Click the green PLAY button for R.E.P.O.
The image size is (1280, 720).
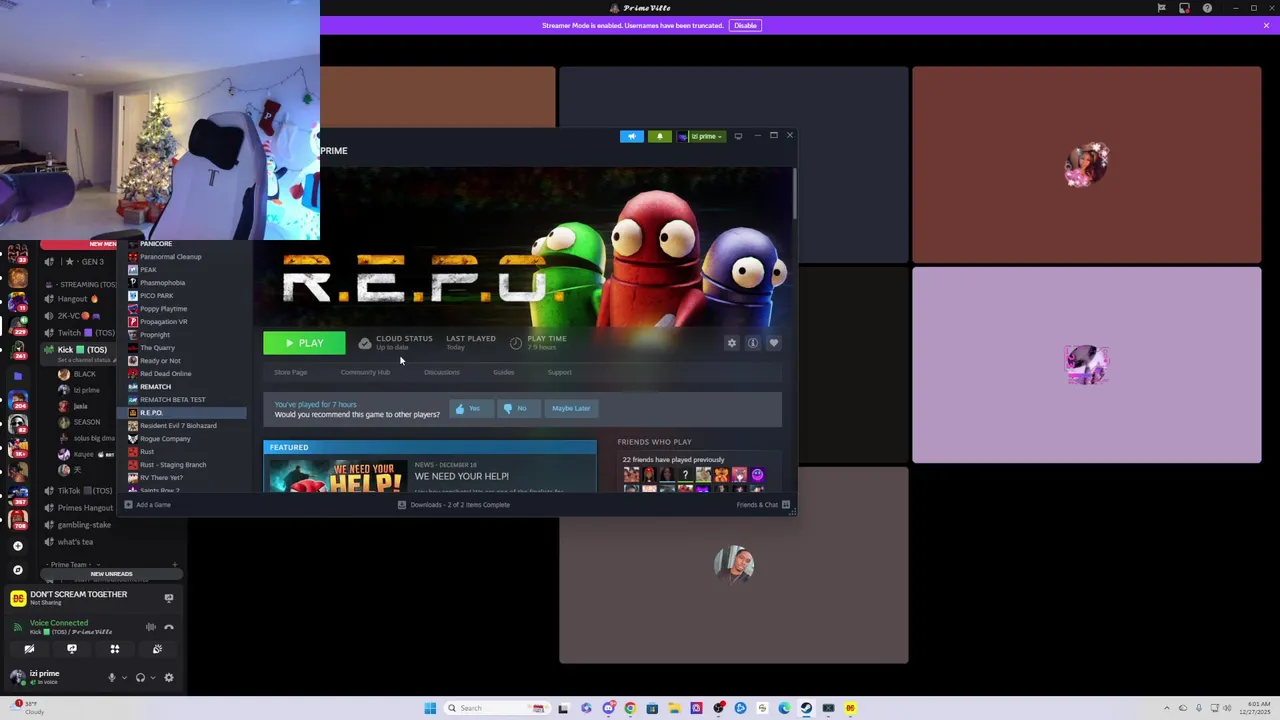click(304, 343)
